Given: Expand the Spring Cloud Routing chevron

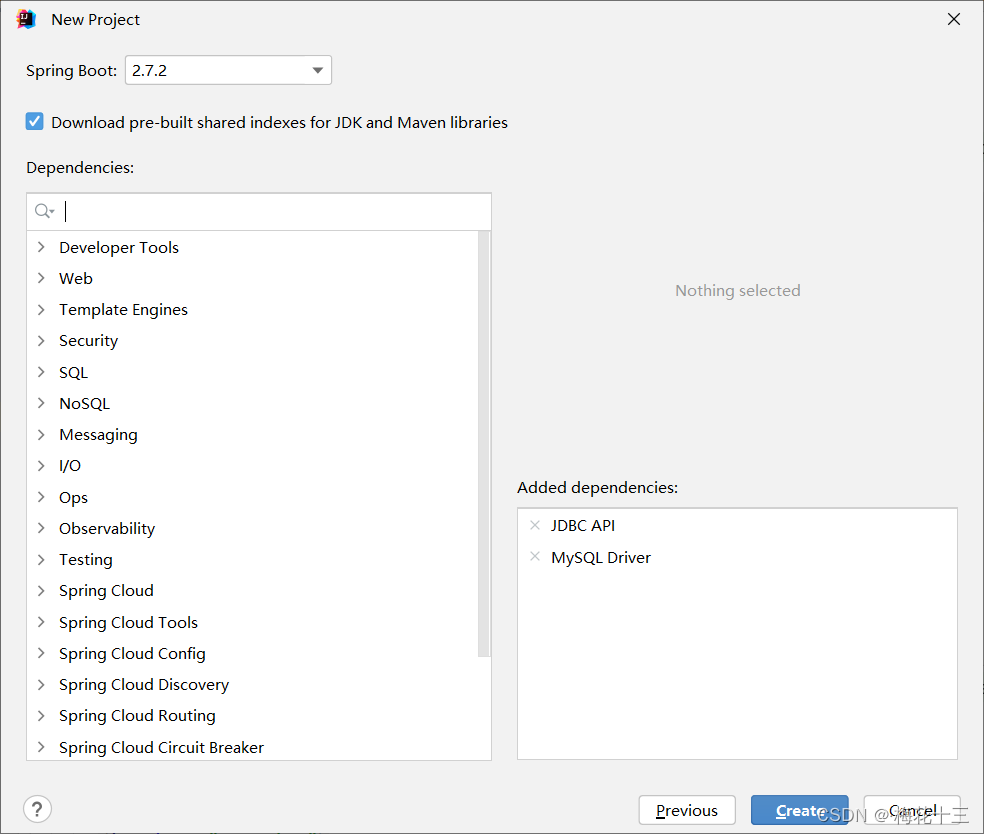Looking at the screenshot, I should [41, 715].
